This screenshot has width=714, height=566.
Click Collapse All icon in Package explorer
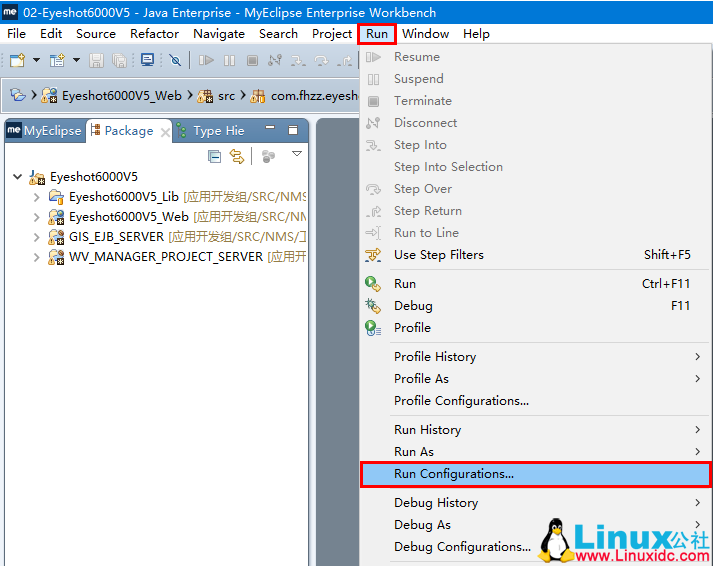[214, 157]
